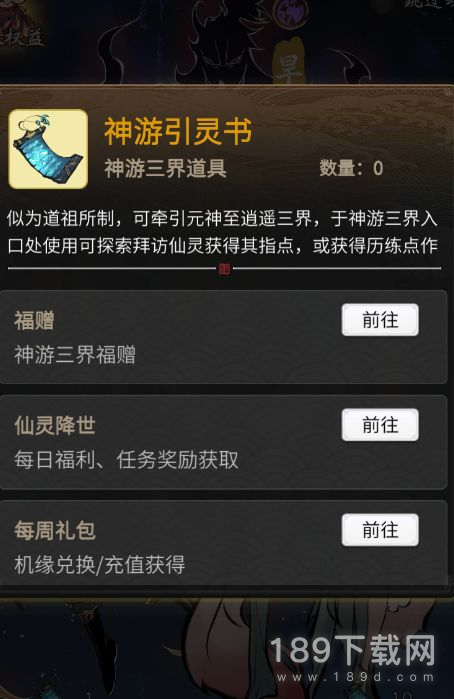Image resolution: width=454 pixels, height=699 pixels.
Task: Select the 每周礼包 source row
Action: point(223,544)
